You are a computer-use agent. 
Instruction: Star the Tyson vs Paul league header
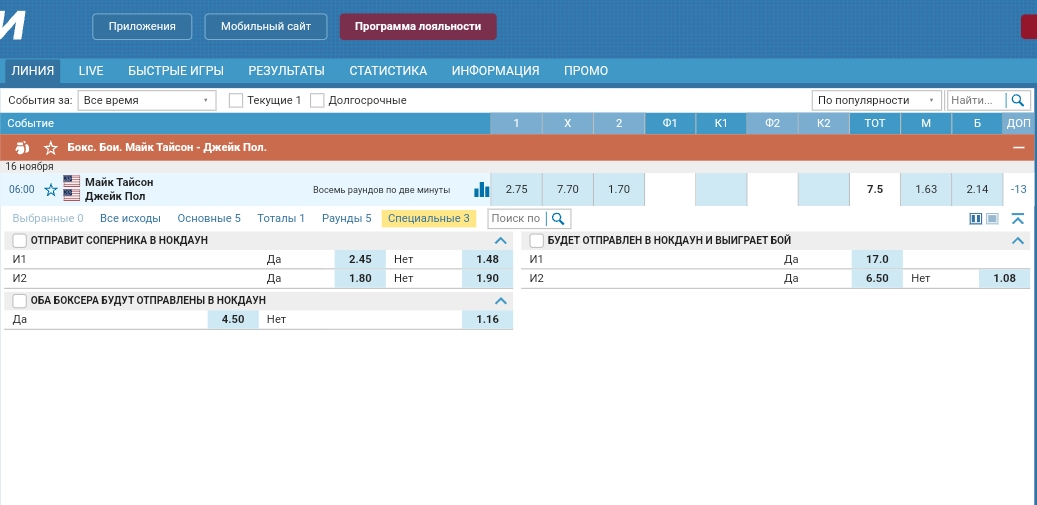click(x=50, y=147)
